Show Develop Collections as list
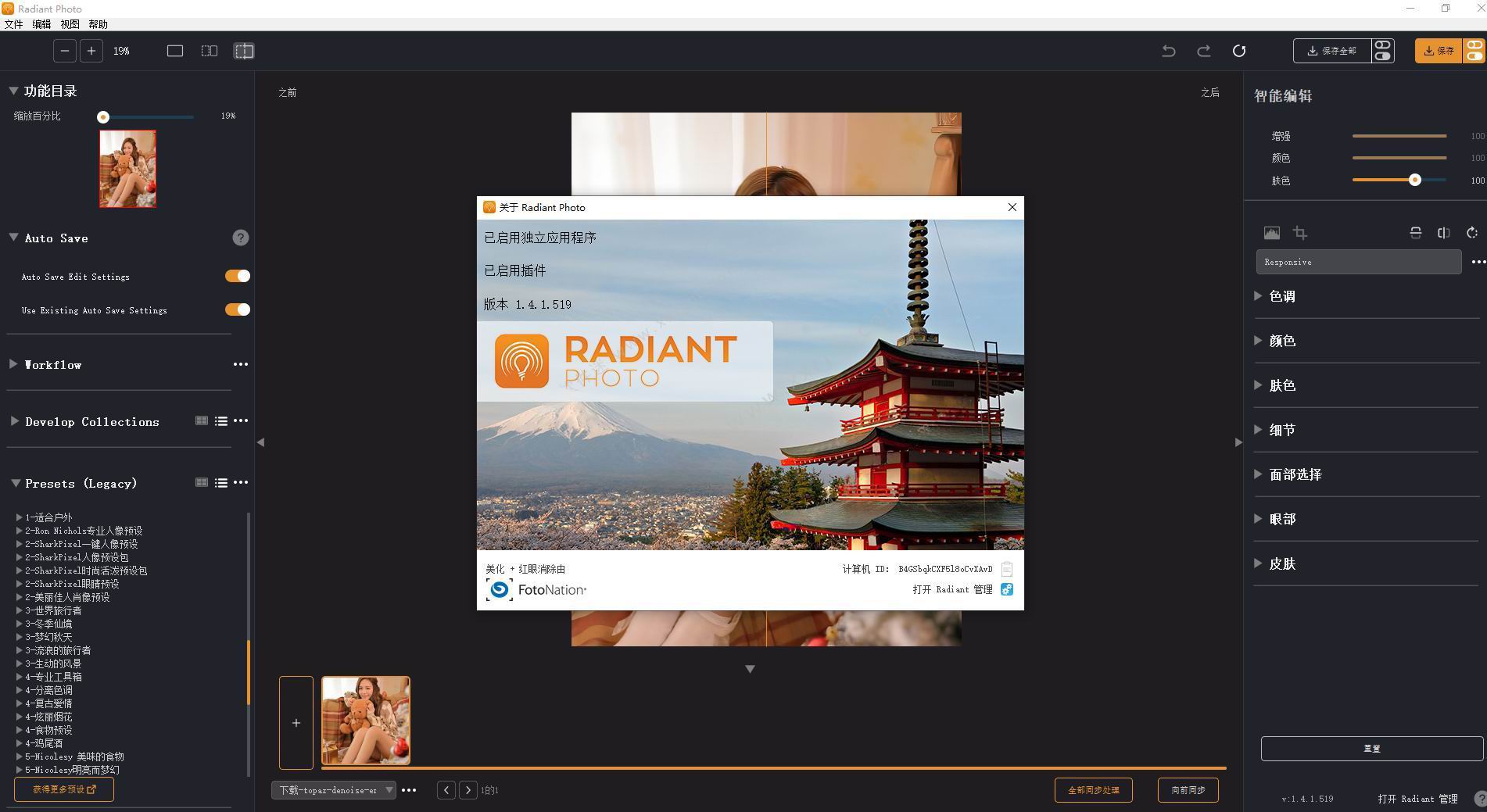 coord(221,421)
